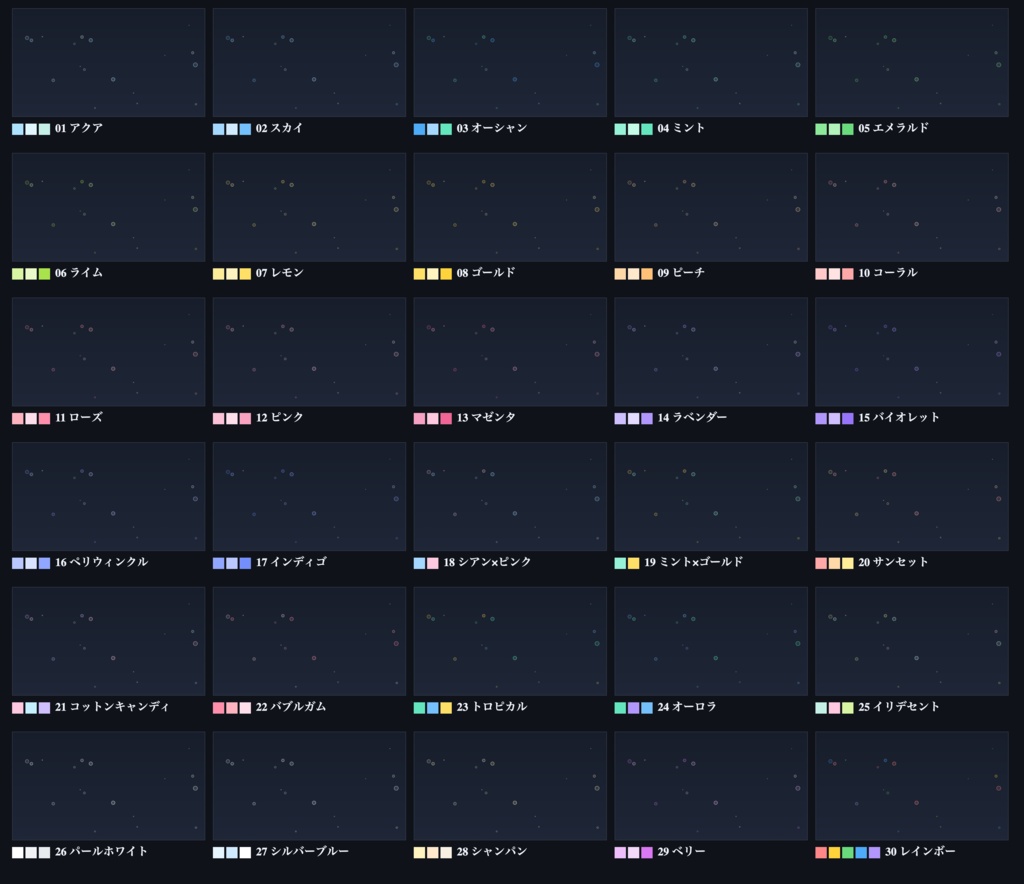
Task: Click the label text 「01 アクア」
Action: [79, 128]
